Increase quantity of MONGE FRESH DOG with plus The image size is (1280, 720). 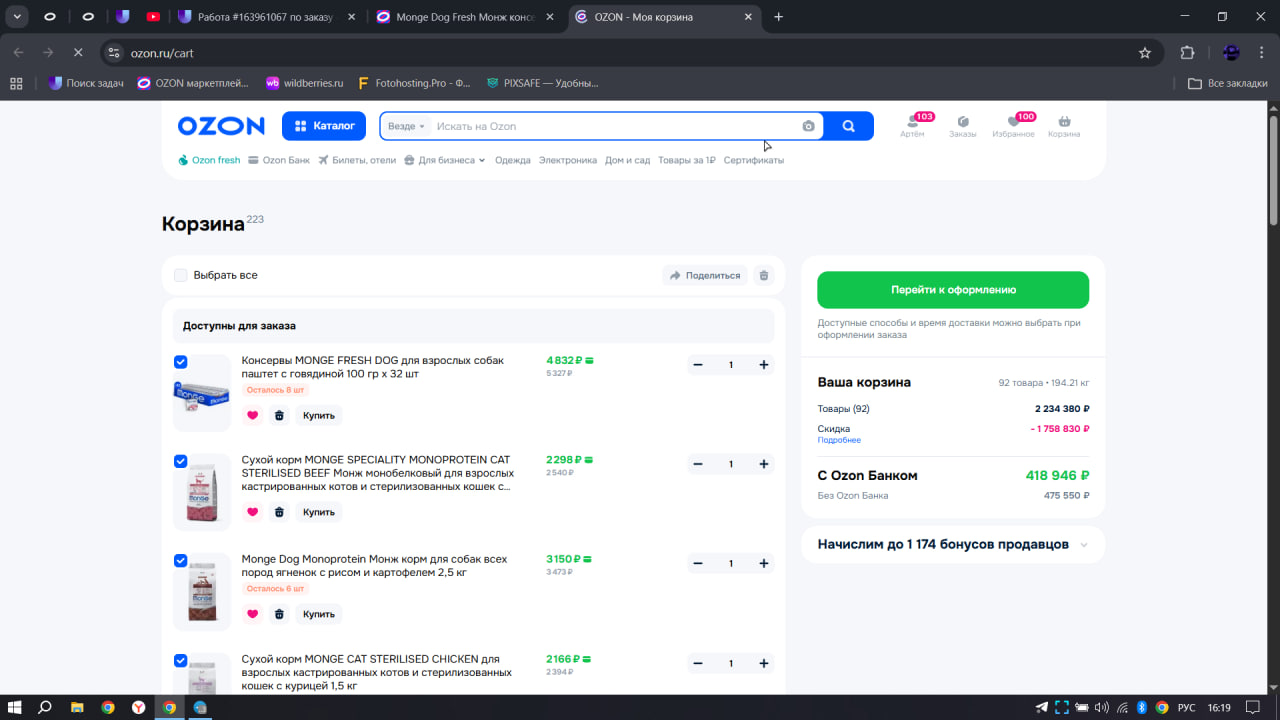tap(764, 365)
